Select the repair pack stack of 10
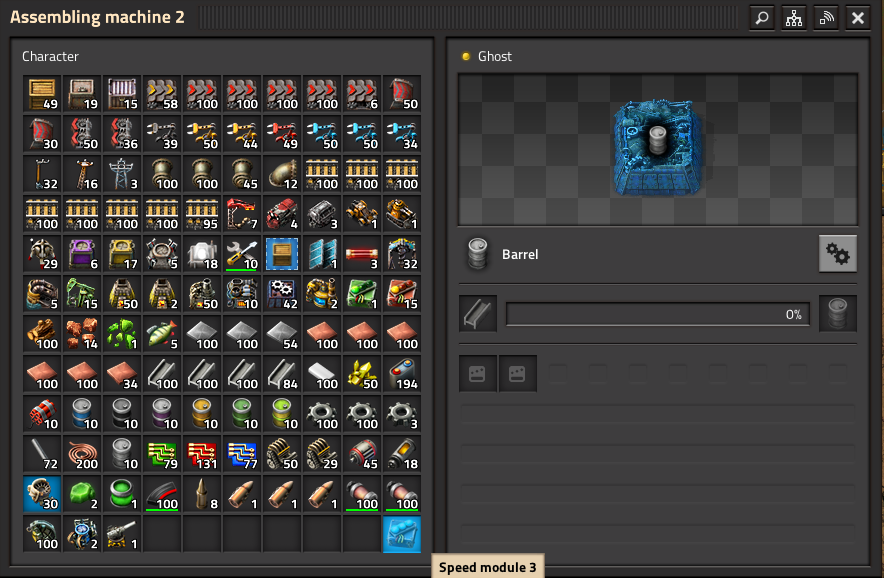The width and height of the screenshot is (884, 578). tap(242, 254)
